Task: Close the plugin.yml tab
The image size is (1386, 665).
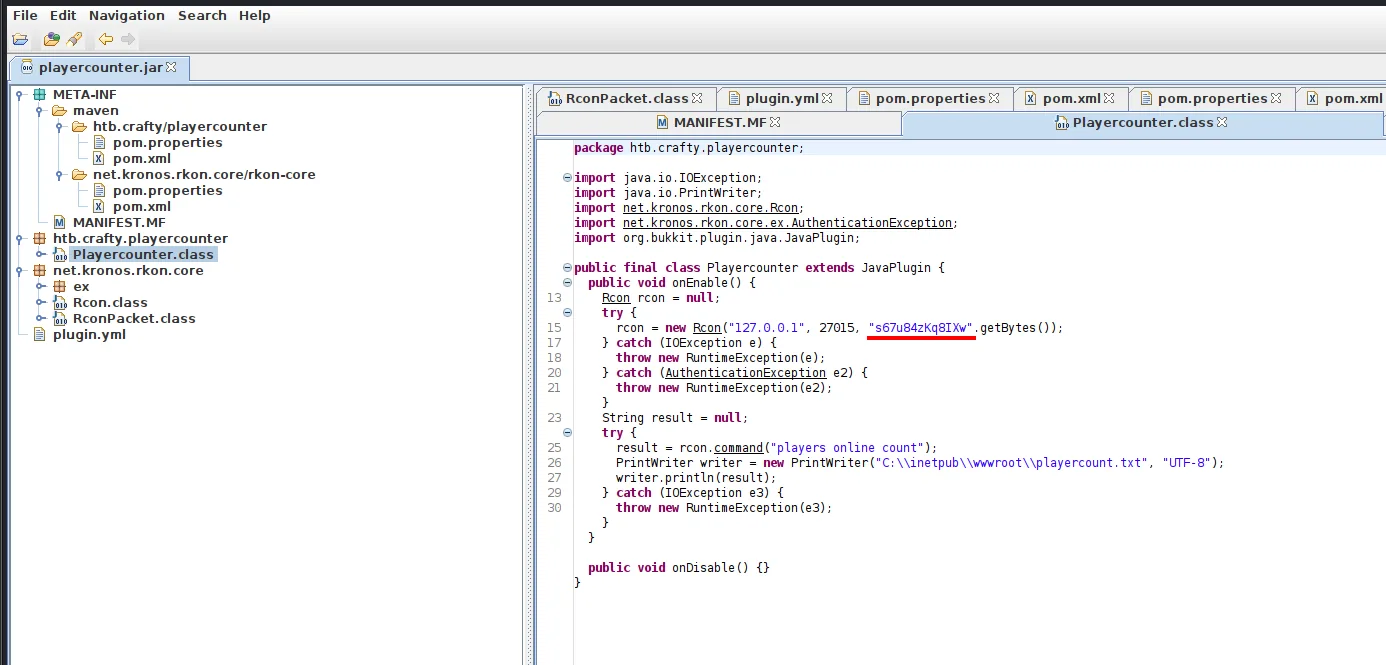Action: click(x=827, y=98)
